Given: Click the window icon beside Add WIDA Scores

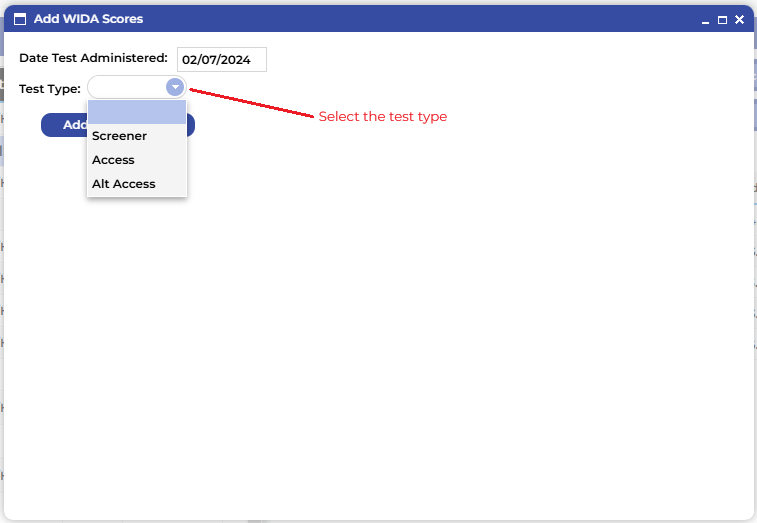Looking at the screenshot, I should point(19,19).
